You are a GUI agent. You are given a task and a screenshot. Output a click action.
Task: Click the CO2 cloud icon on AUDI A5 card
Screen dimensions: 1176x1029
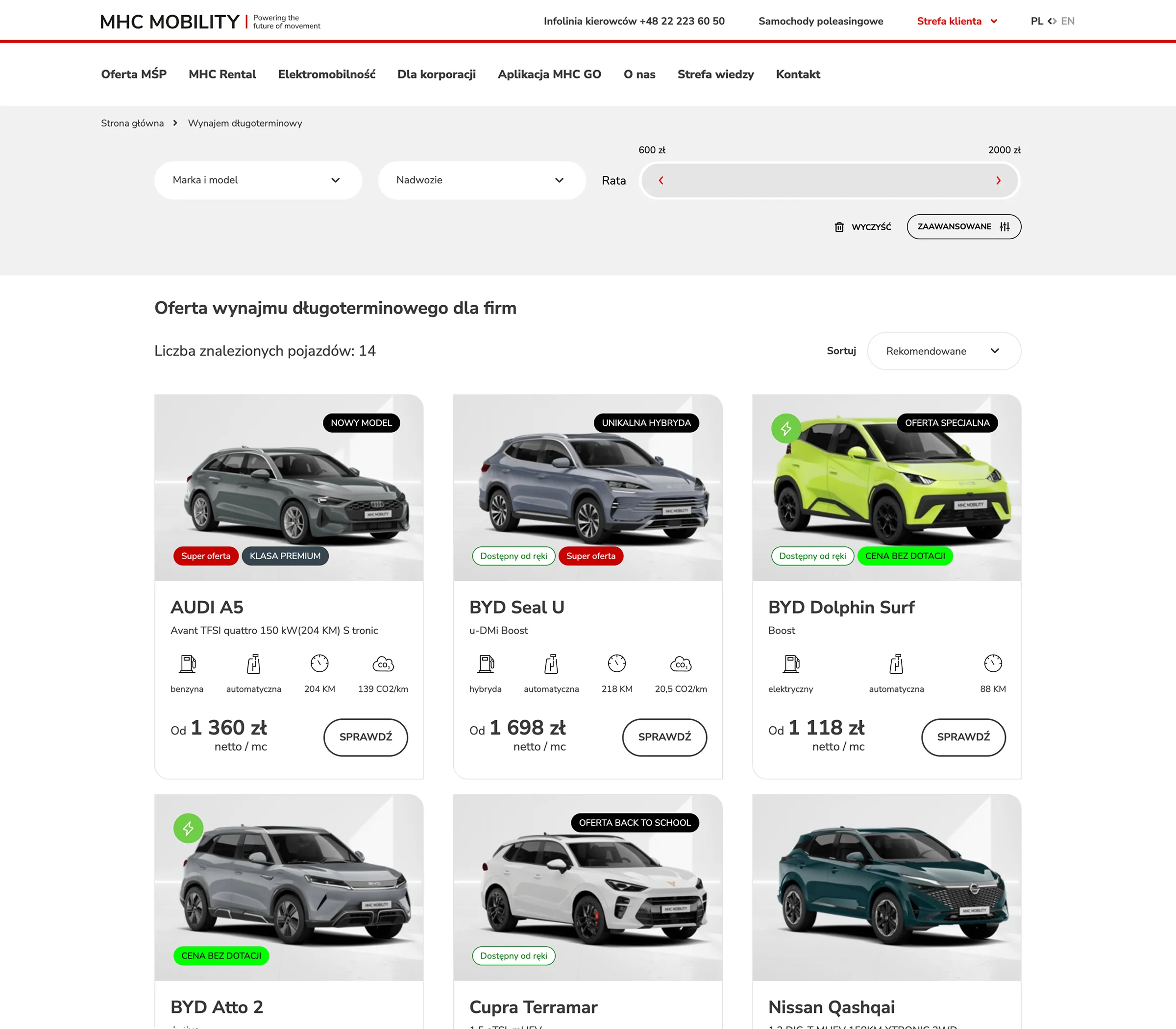[x=383, y=664]
